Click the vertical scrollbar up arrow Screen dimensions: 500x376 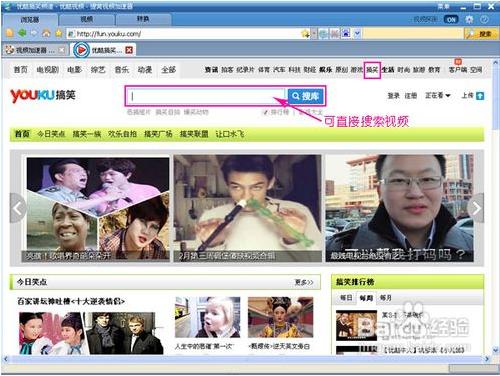coord(496,63)
